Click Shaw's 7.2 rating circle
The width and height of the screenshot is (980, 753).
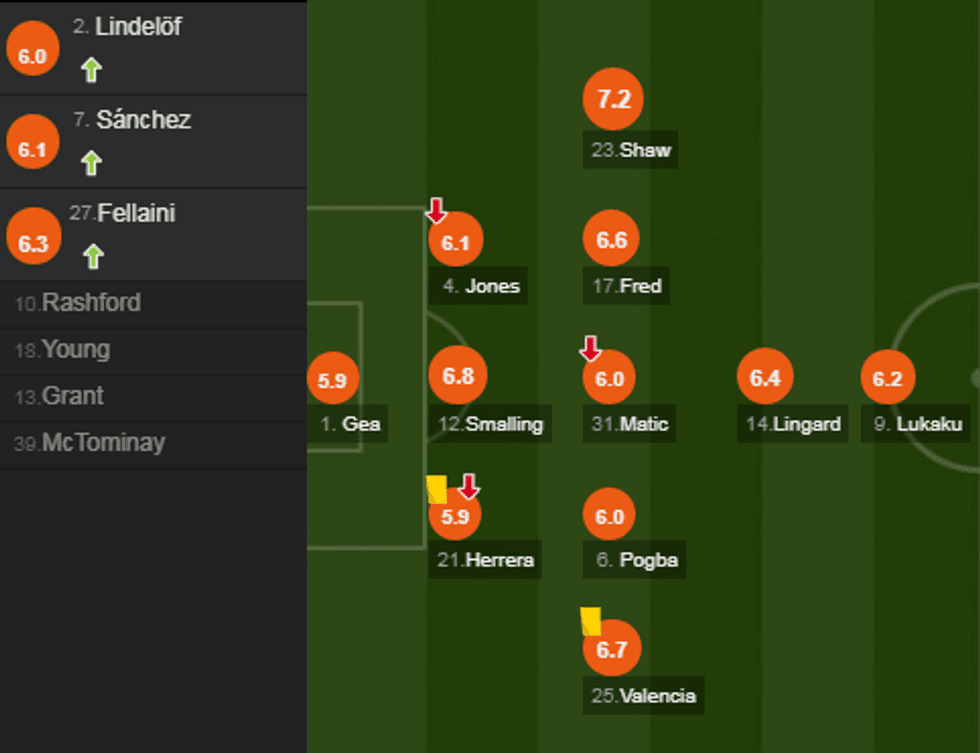[612, 99]
